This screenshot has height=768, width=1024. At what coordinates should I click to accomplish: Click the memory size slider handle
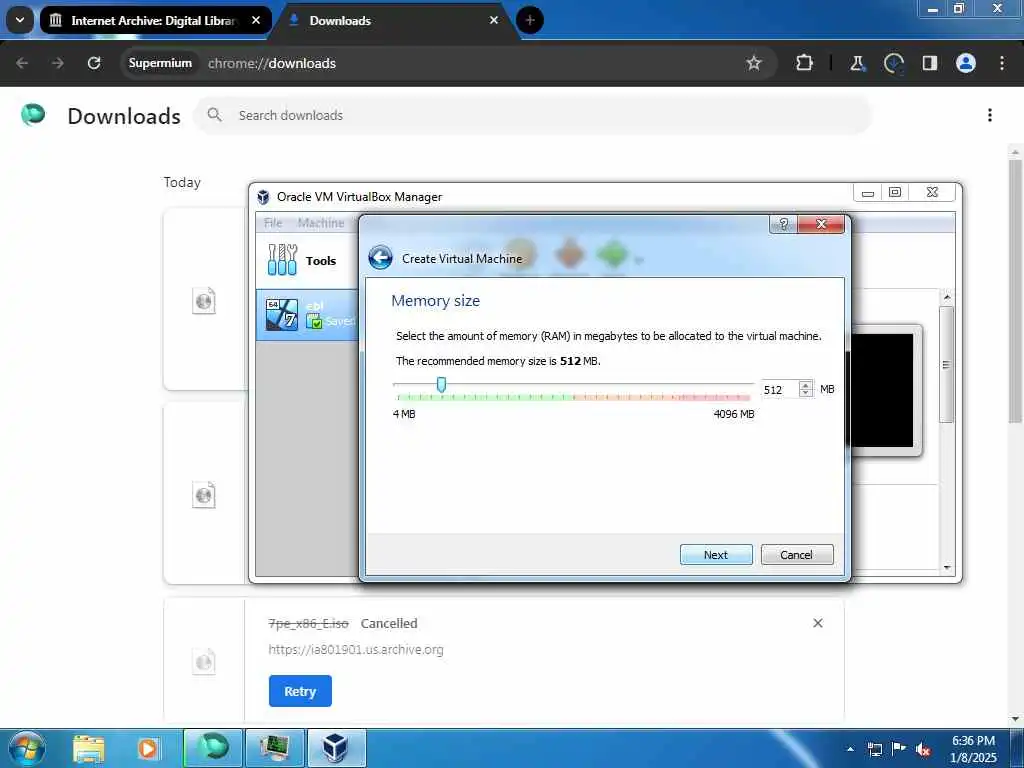point(441,385)
